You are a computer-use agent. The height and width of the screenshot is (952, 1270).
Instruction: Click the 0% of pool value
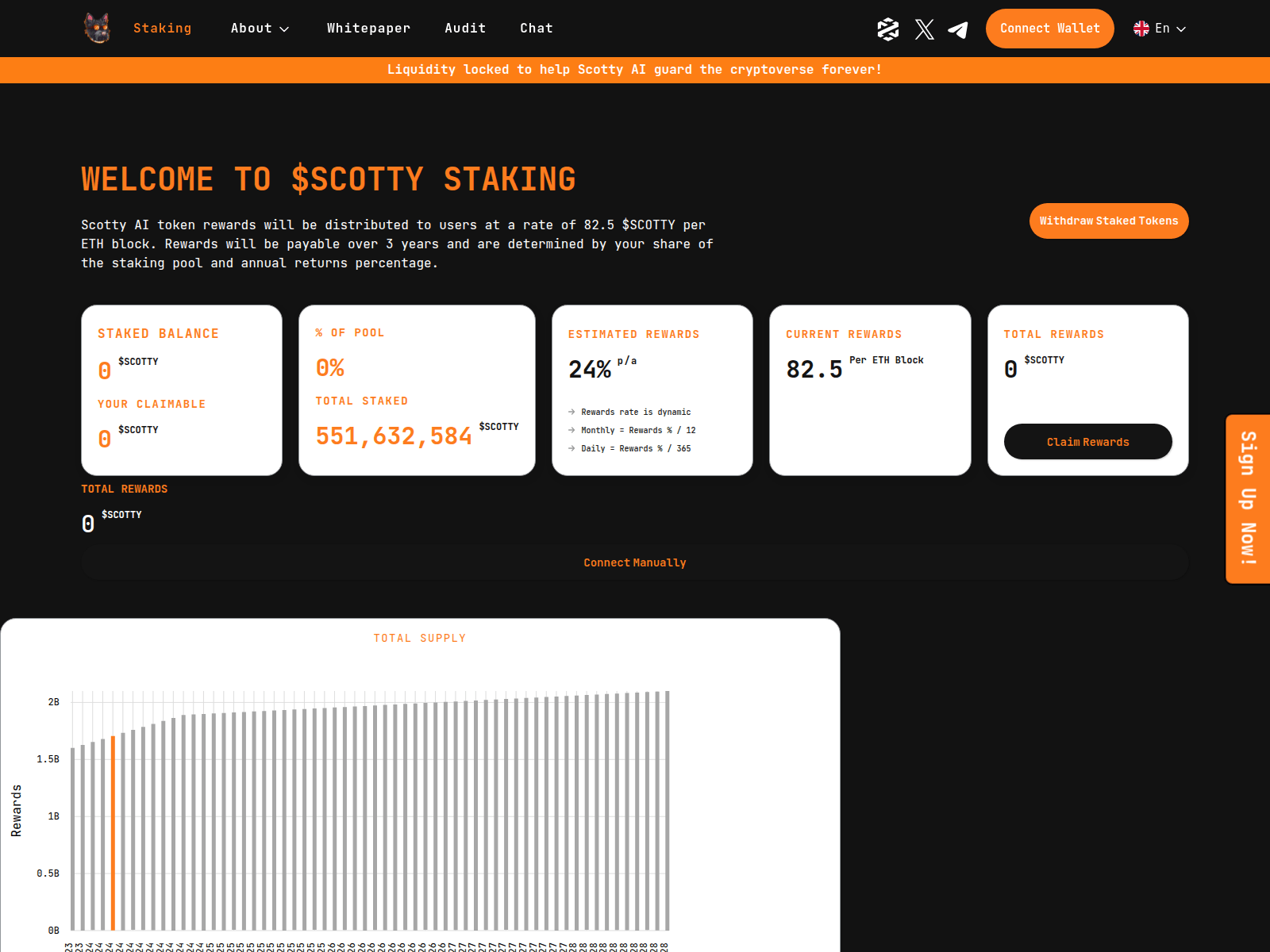330,368
